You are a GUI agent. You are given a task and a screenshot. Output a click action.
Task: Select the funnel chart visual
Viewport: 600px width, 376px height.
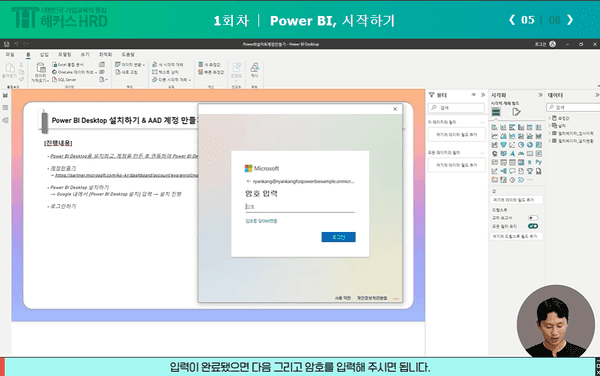(x=503, y=145)
